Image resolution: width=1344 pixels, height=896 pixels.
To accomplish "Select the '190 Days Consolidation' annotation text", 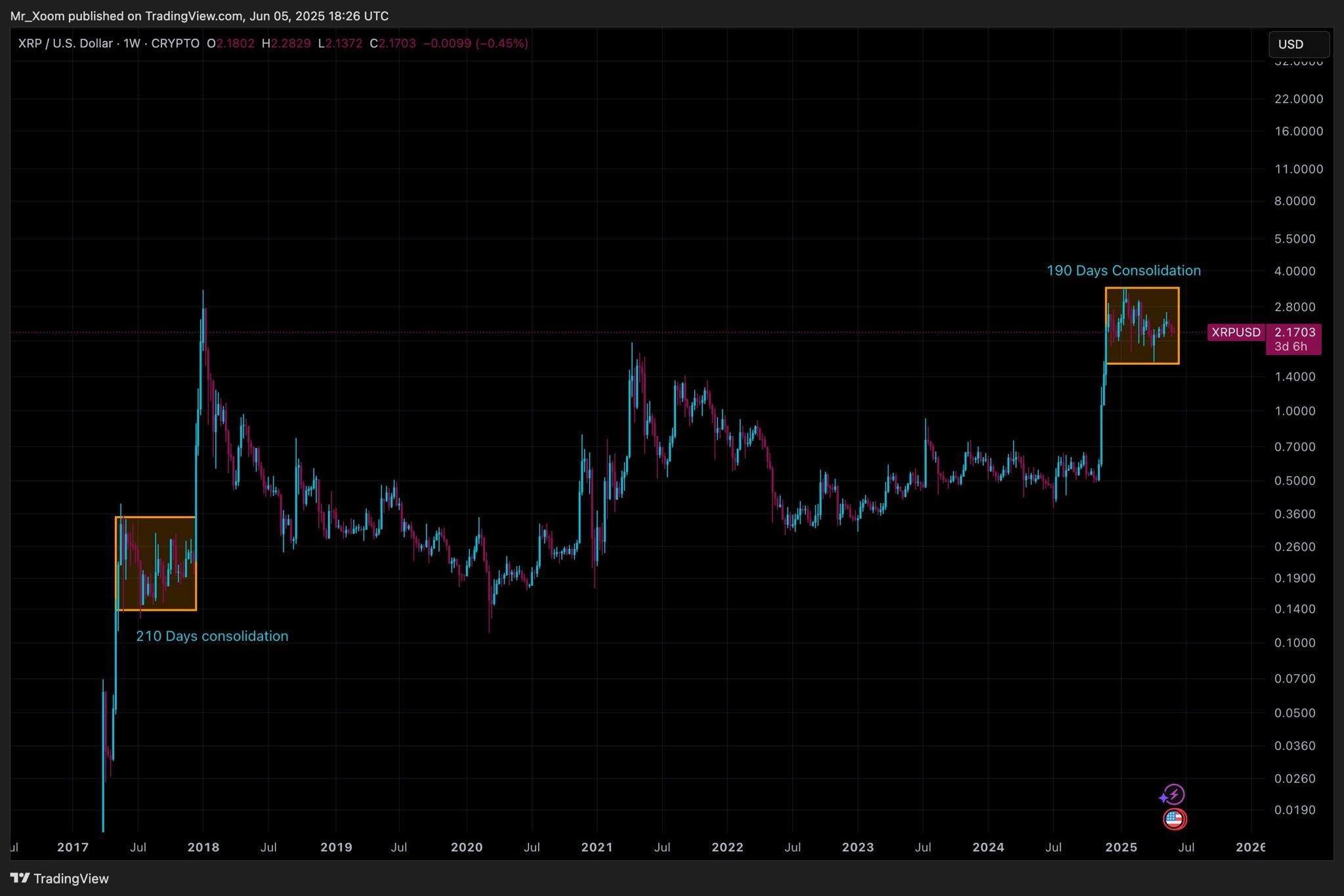I will coord(1123,271).
